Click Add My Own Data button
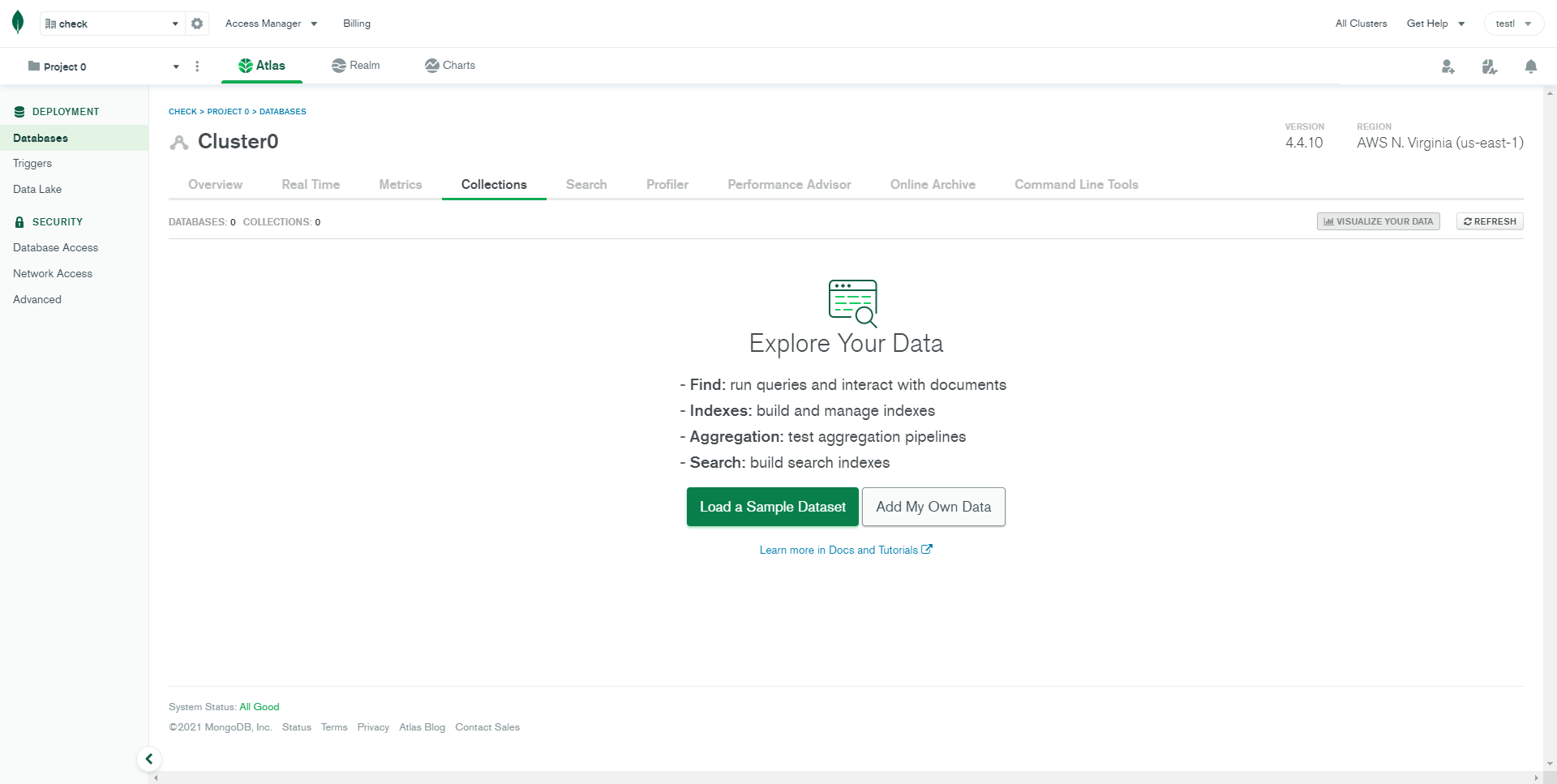Image resolution: width=1557 pixels, height=784 pixels. point(933,507)
